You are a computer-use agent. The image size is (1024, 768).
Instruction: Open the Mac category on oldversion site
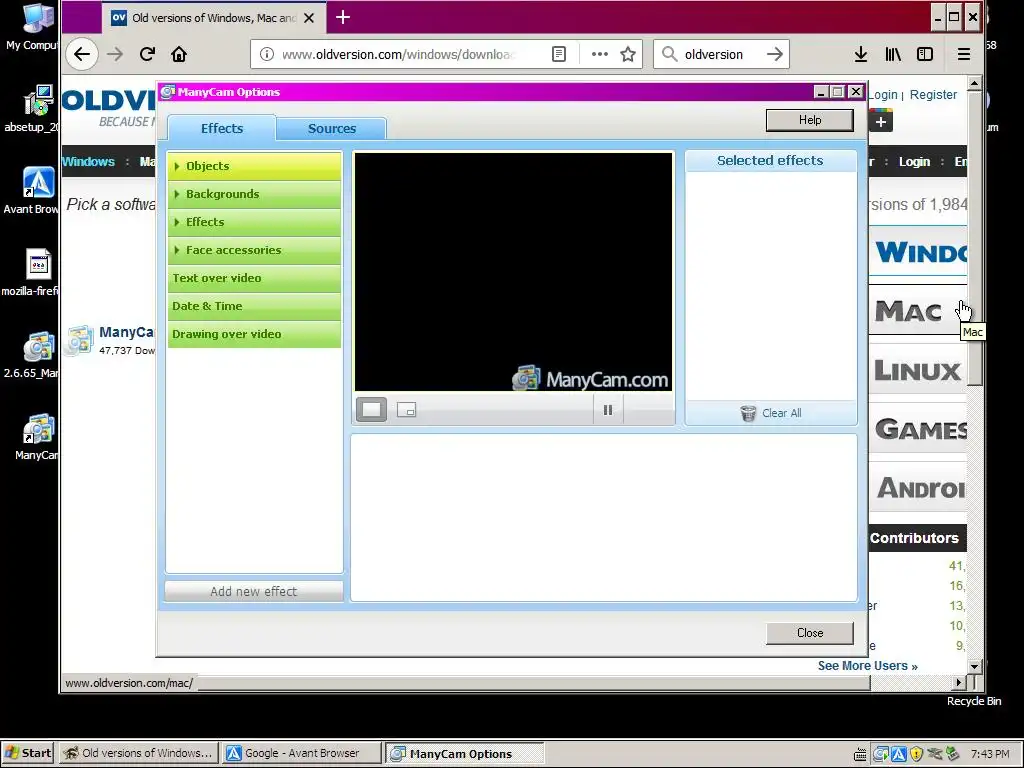pyautogui.click(x=918, y=312)
